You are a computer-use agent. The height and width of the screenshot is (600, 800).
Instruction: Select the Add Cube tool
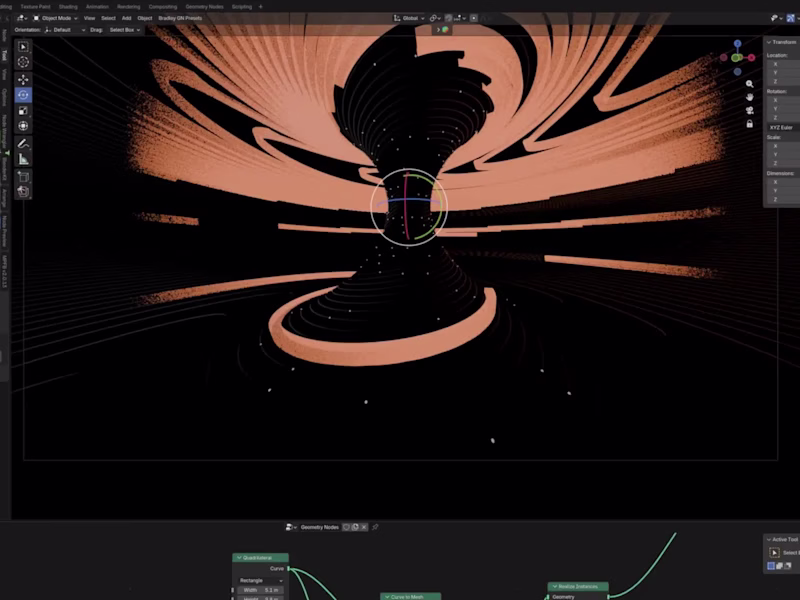(23, 177)
